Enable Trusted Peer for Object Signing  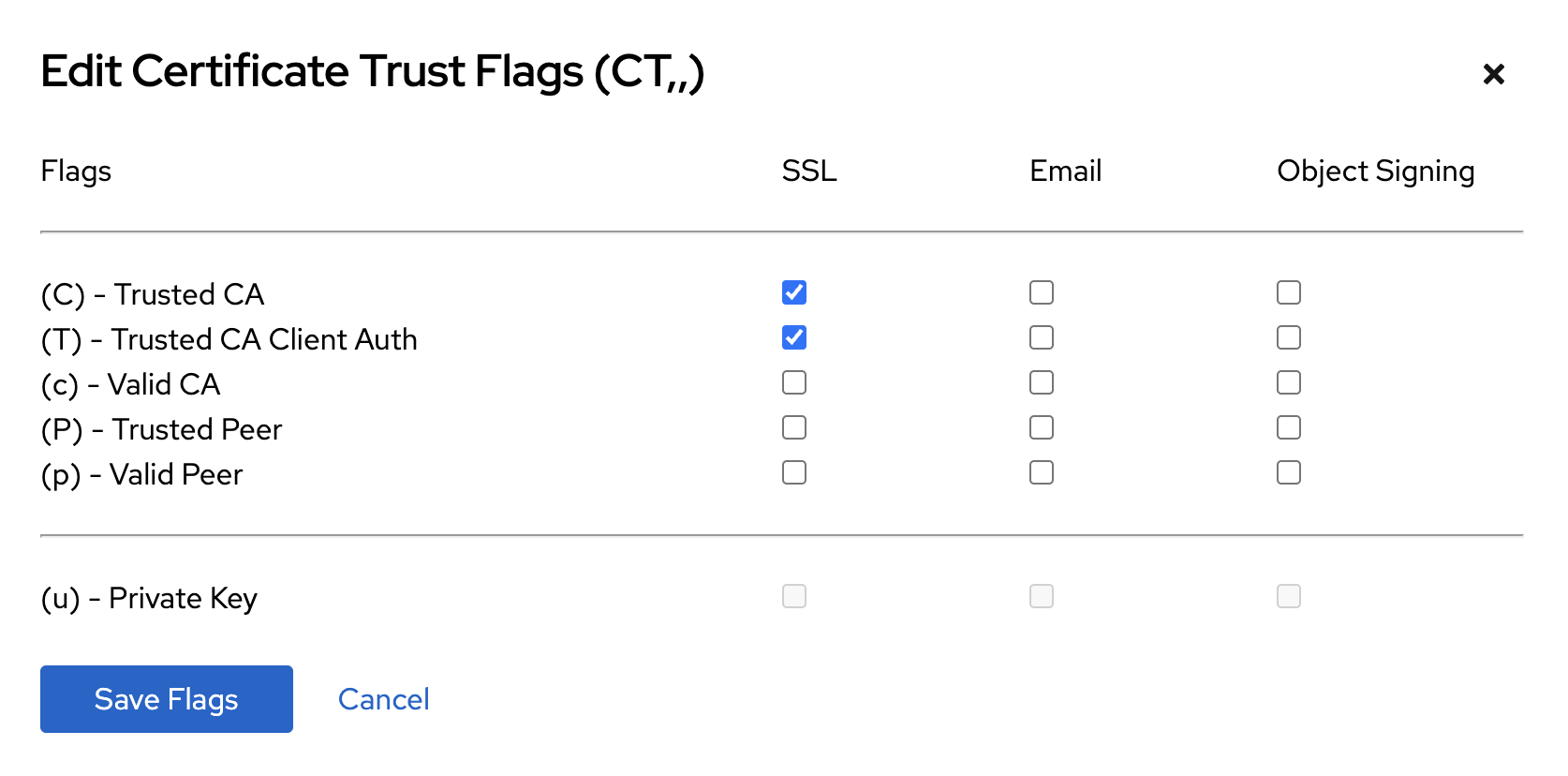point(1289,427)
